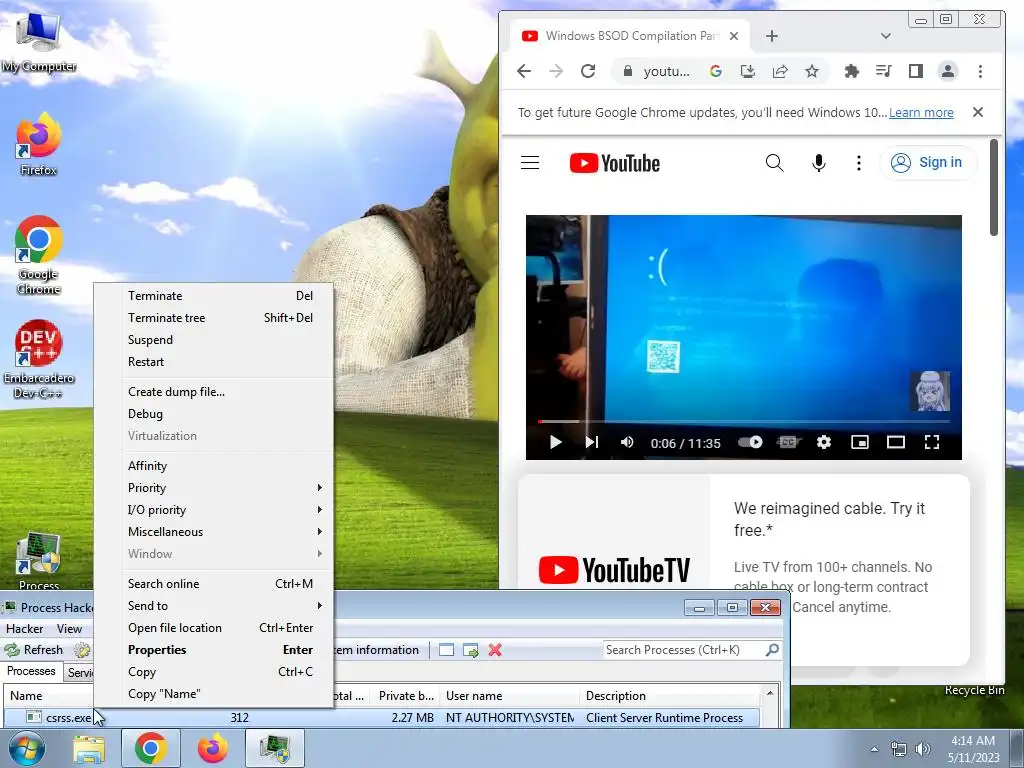This screenshot has width=1024, height=768.
Task: Go forward in Chrome
Action: click(556, 71)
